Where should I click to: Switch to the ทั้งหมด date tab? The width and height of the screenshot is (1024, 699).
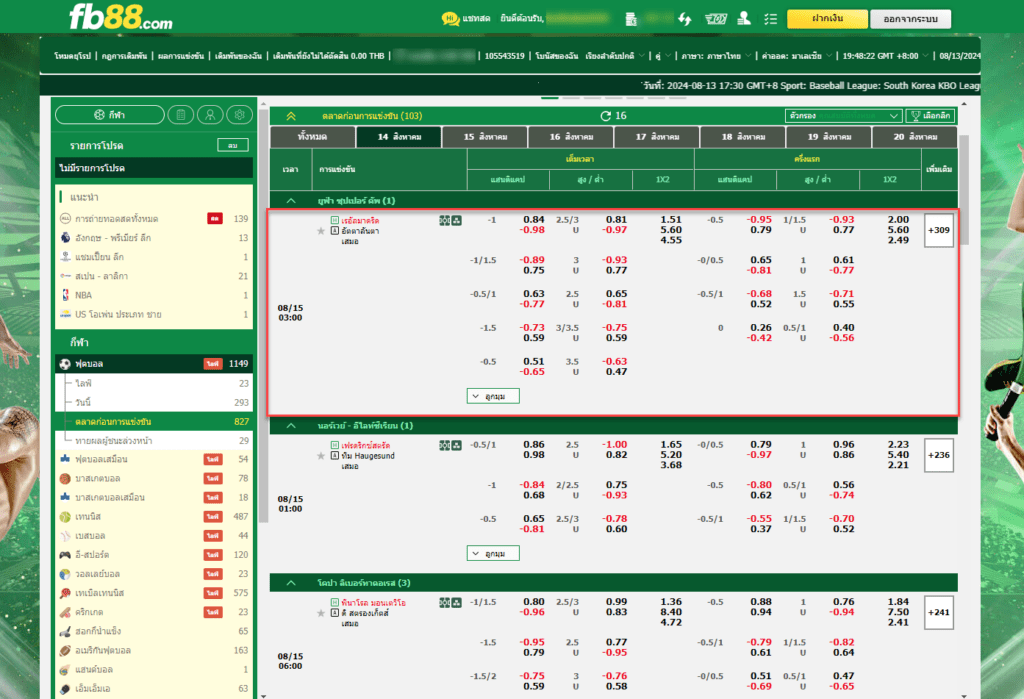[x=312, y=137]
